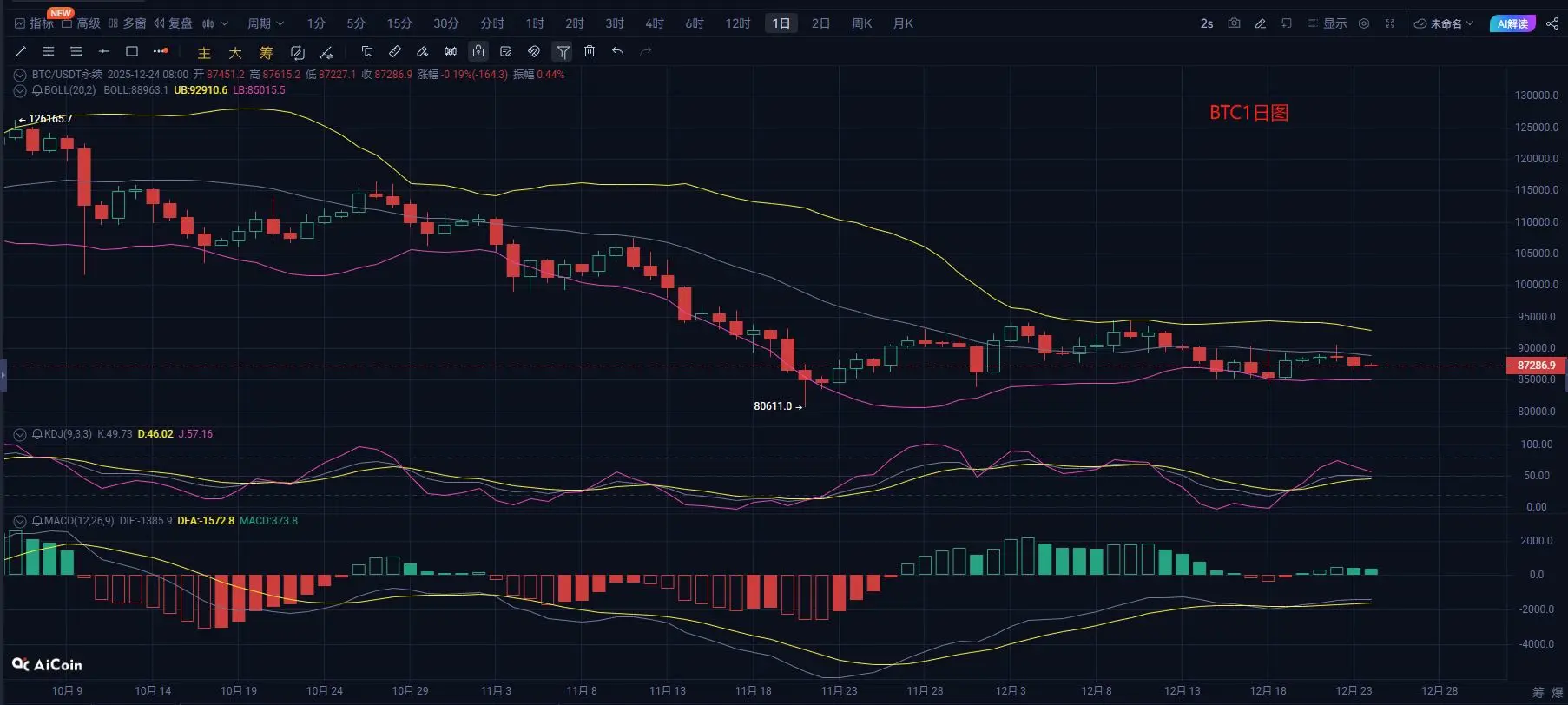Open the 复盘 replay mode
Image resolution: width=1568 pixels, height=705 pixels.
click(x=173, y=23)
